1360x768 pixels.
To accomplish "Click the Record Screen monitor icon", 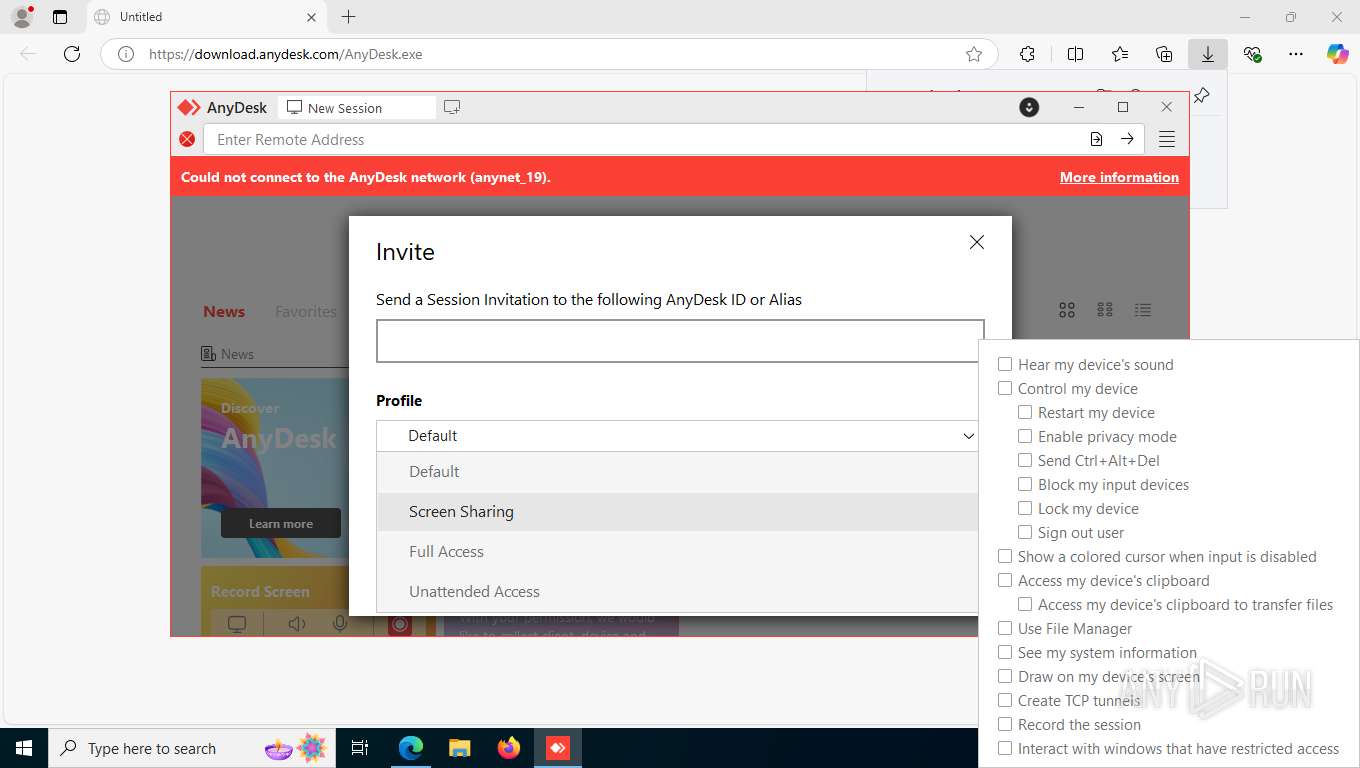I will (237, 624).
